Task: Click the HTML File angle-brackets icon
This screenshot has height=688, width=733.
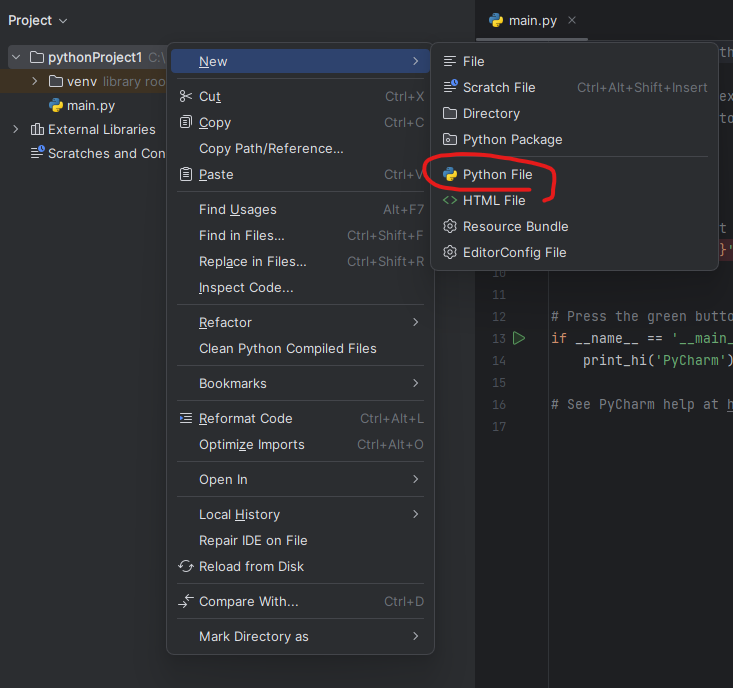Action: (450, 201)
